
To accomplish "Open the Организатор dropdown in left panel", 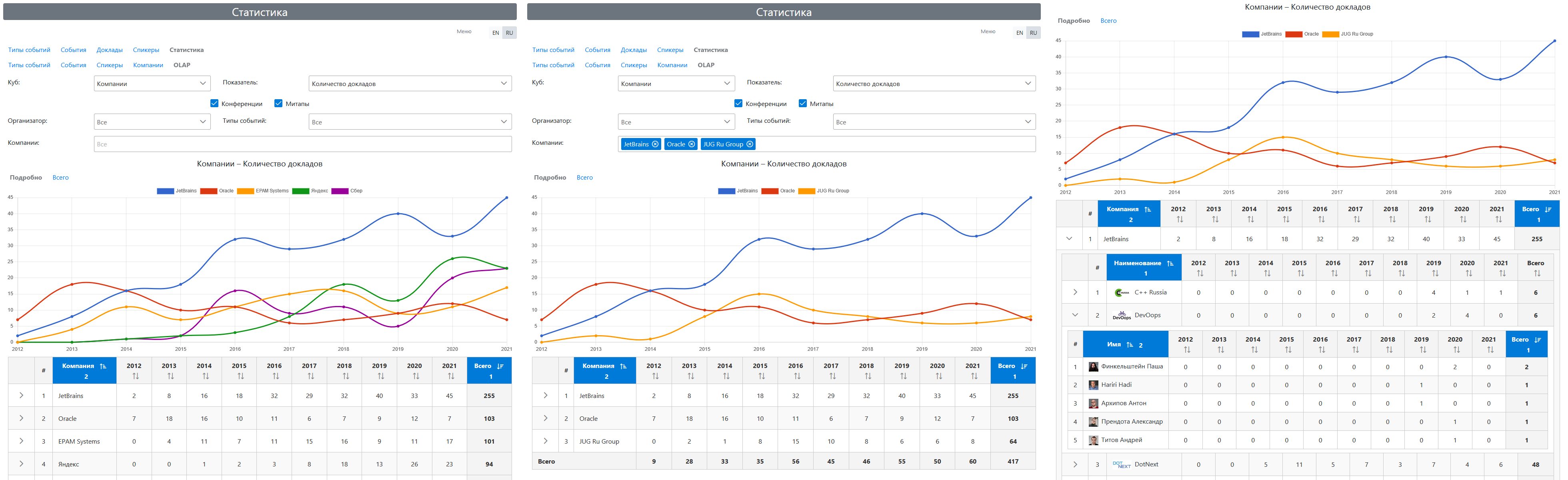I will (x=152, y=122).
